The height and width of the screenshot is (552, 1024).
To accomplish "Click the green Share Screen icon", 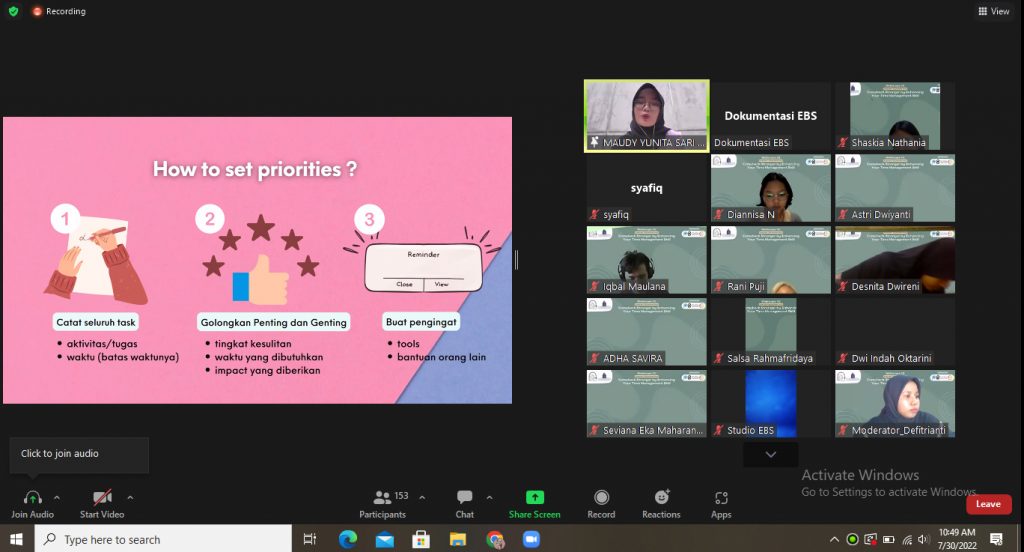I will pyautogui.click(x=534, y=497).
